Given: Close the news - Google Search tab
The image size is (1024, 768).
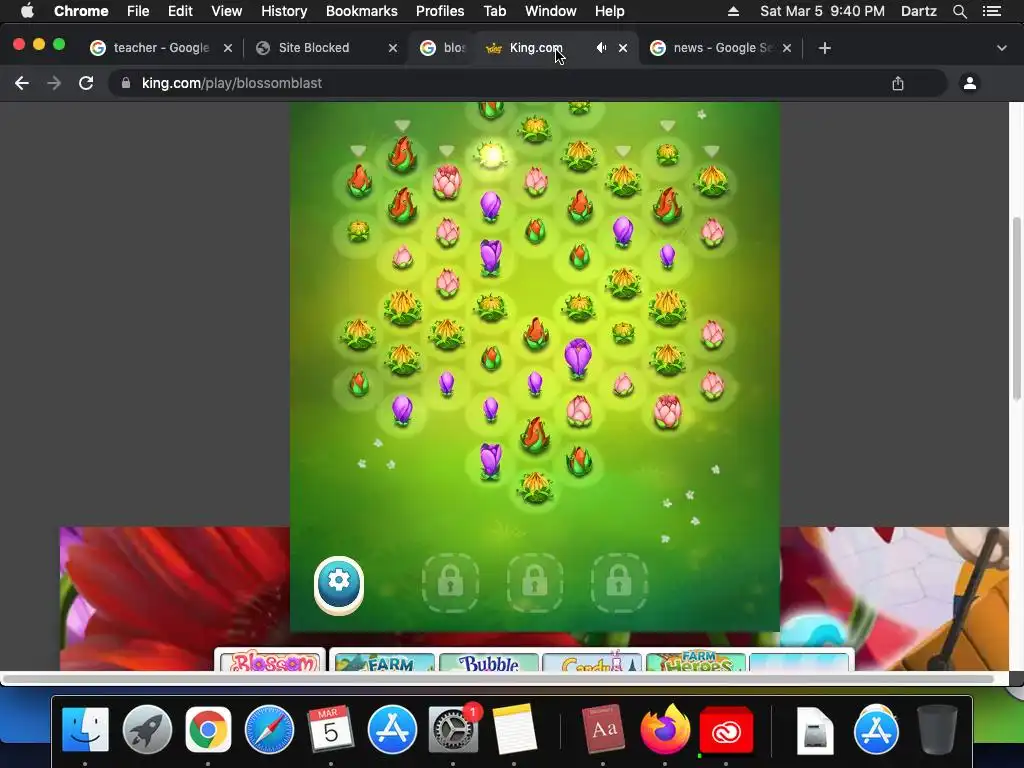Looking at the screenshot, I should coord(787,48).
